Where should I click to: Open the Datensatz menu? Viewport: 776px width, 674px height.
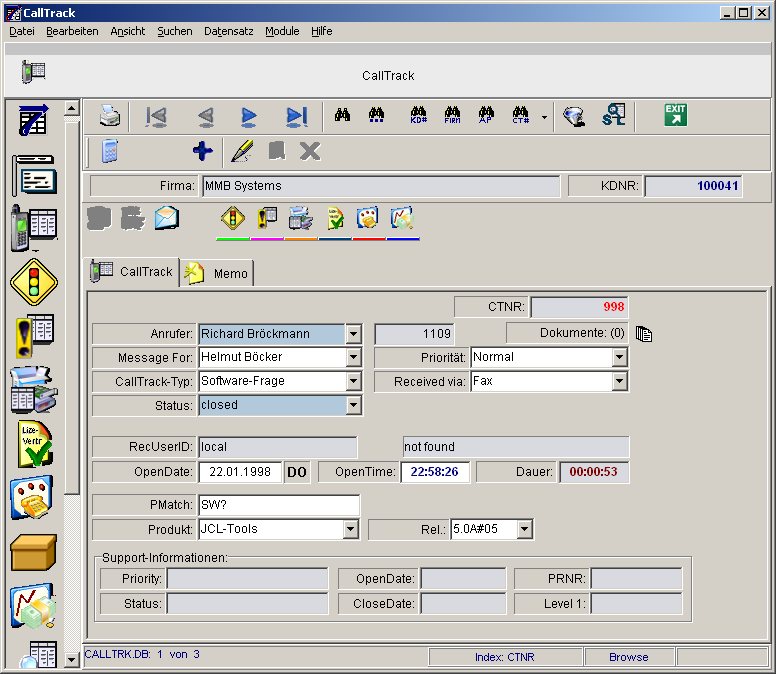pos(228,31)
